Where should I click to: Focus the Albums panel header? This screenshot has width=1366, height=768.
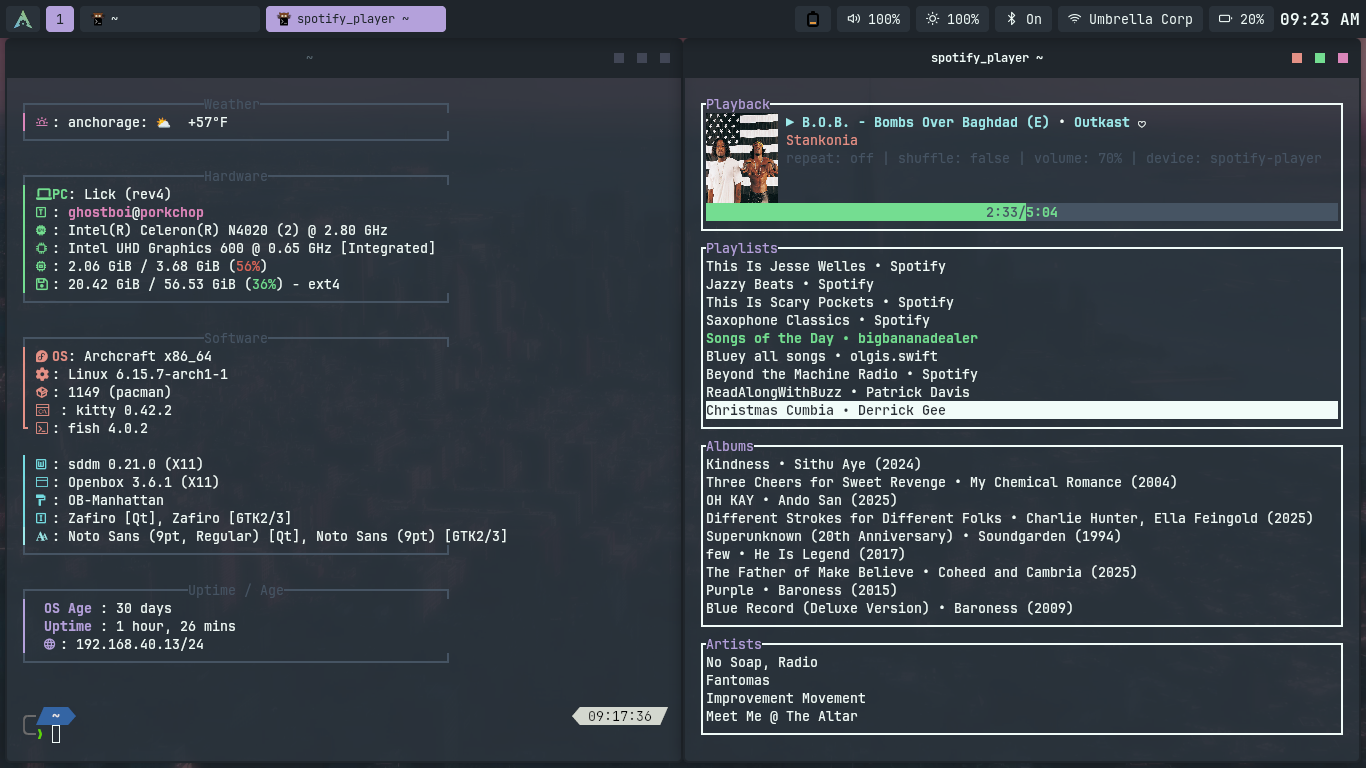coord(730,446)
